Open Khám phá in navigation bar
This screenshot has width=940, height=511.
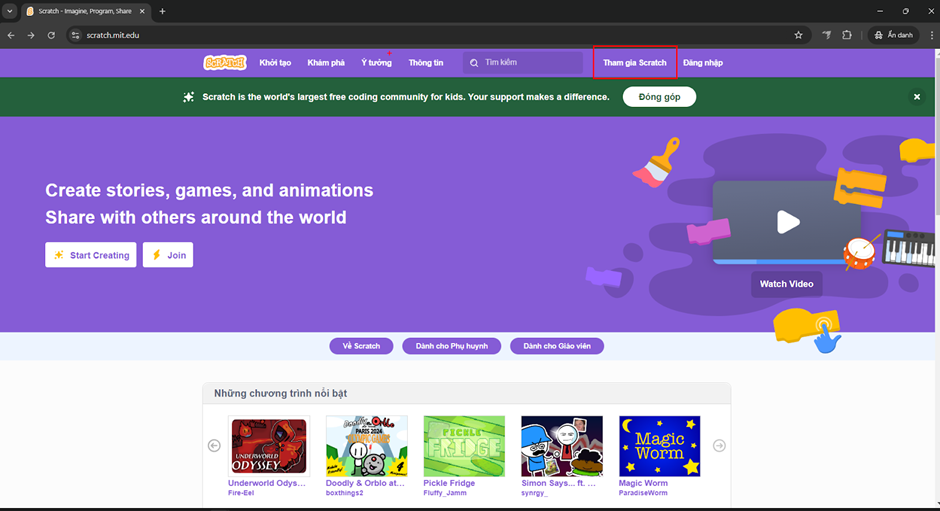click(326, 62)
